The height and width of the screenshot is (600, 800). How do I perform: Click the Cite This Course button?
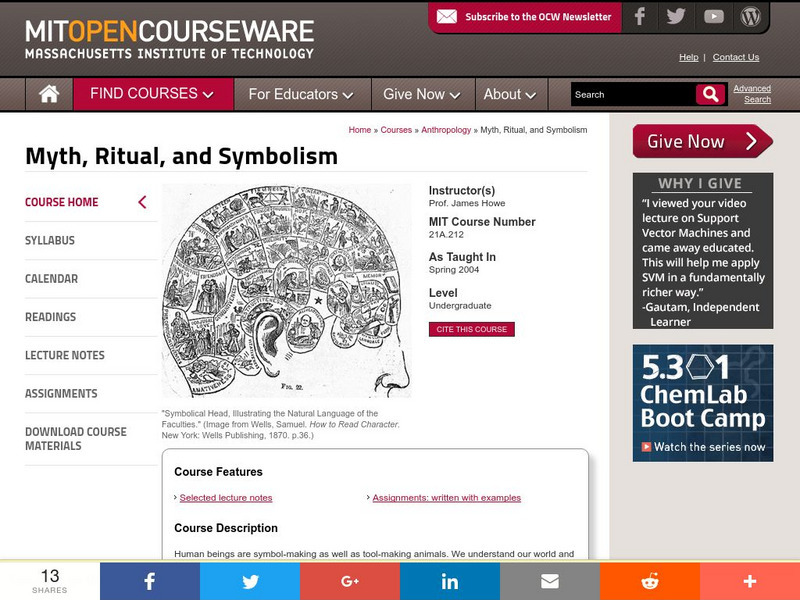click(471, 329)
